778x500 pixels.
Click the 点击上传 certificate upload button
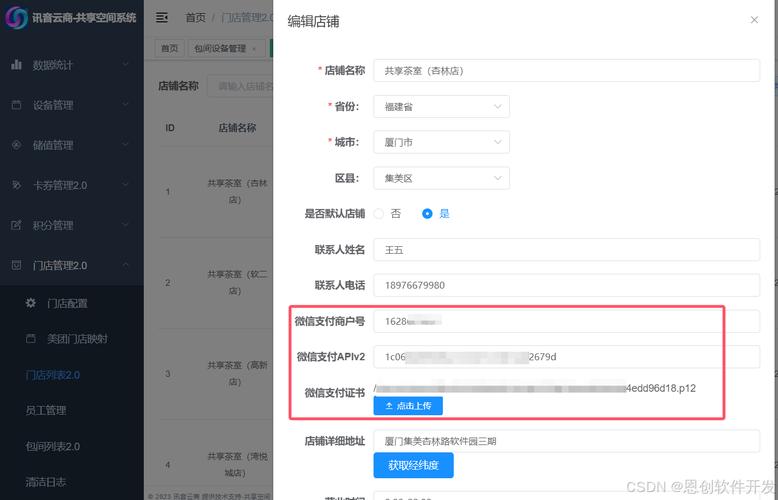tap(408, 406)
